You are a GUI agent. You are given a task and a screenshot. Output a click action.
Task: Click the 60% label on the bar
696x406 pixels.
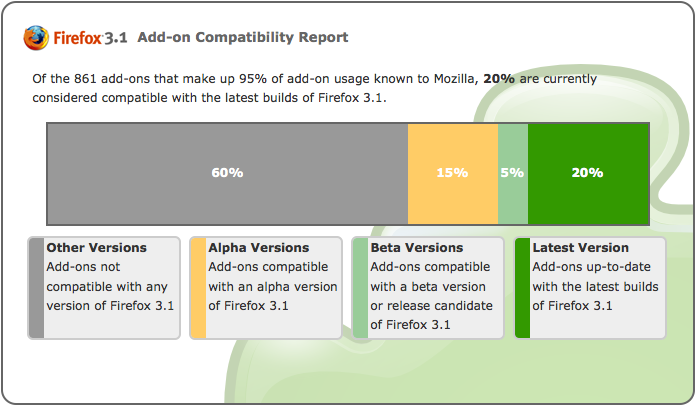227,173
